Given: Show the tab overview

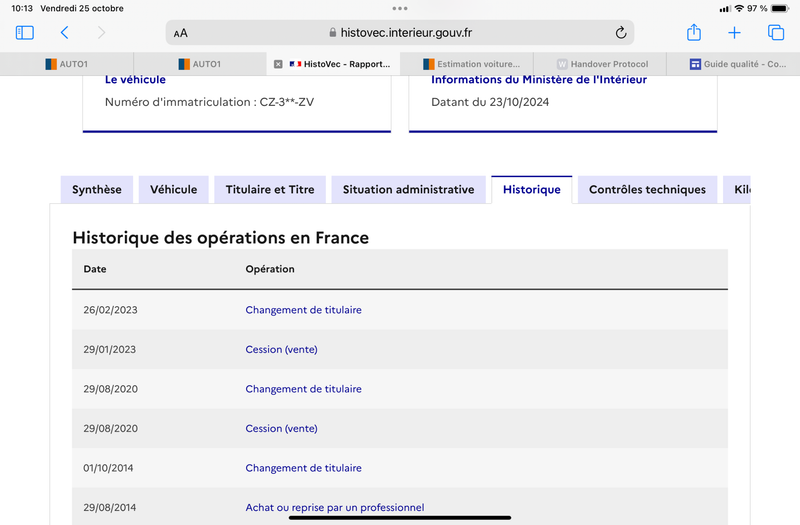Looking at the screenshot, I should pos(776,33).
